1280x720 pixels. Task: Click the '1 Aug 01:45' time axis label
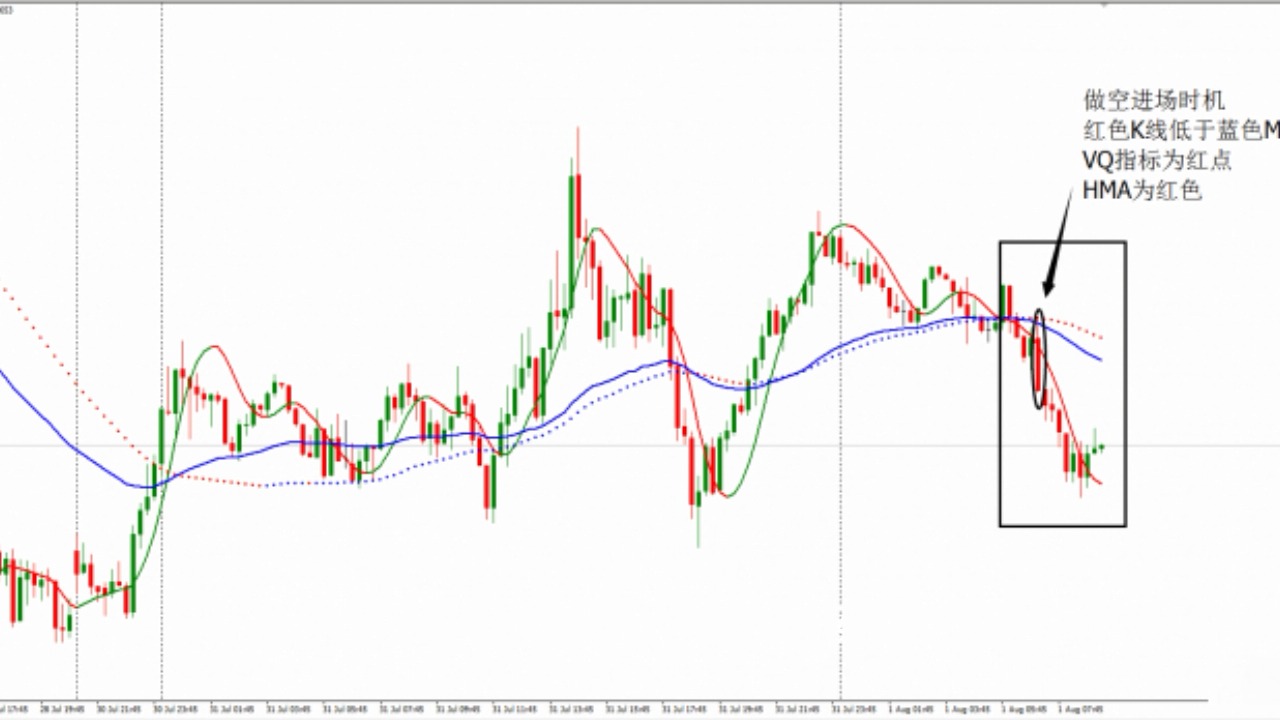911,709
